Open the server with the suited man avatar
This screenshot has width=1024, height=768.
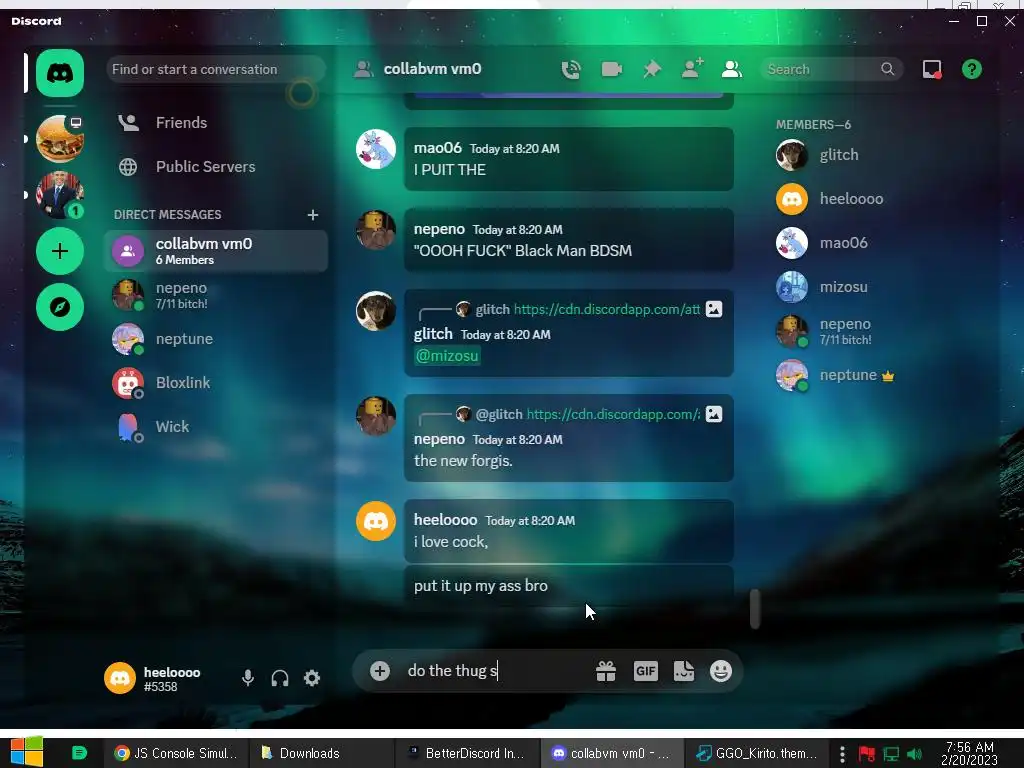59,195
